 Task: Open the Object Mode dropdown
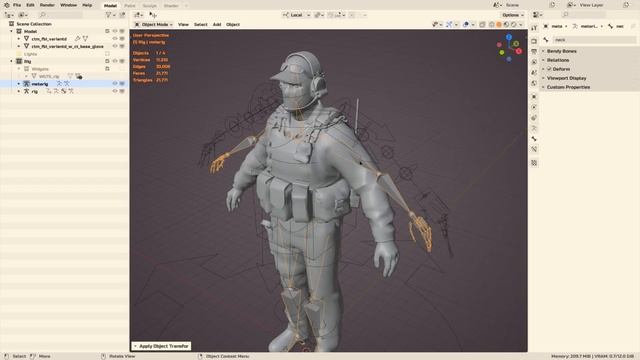(154, 24)
